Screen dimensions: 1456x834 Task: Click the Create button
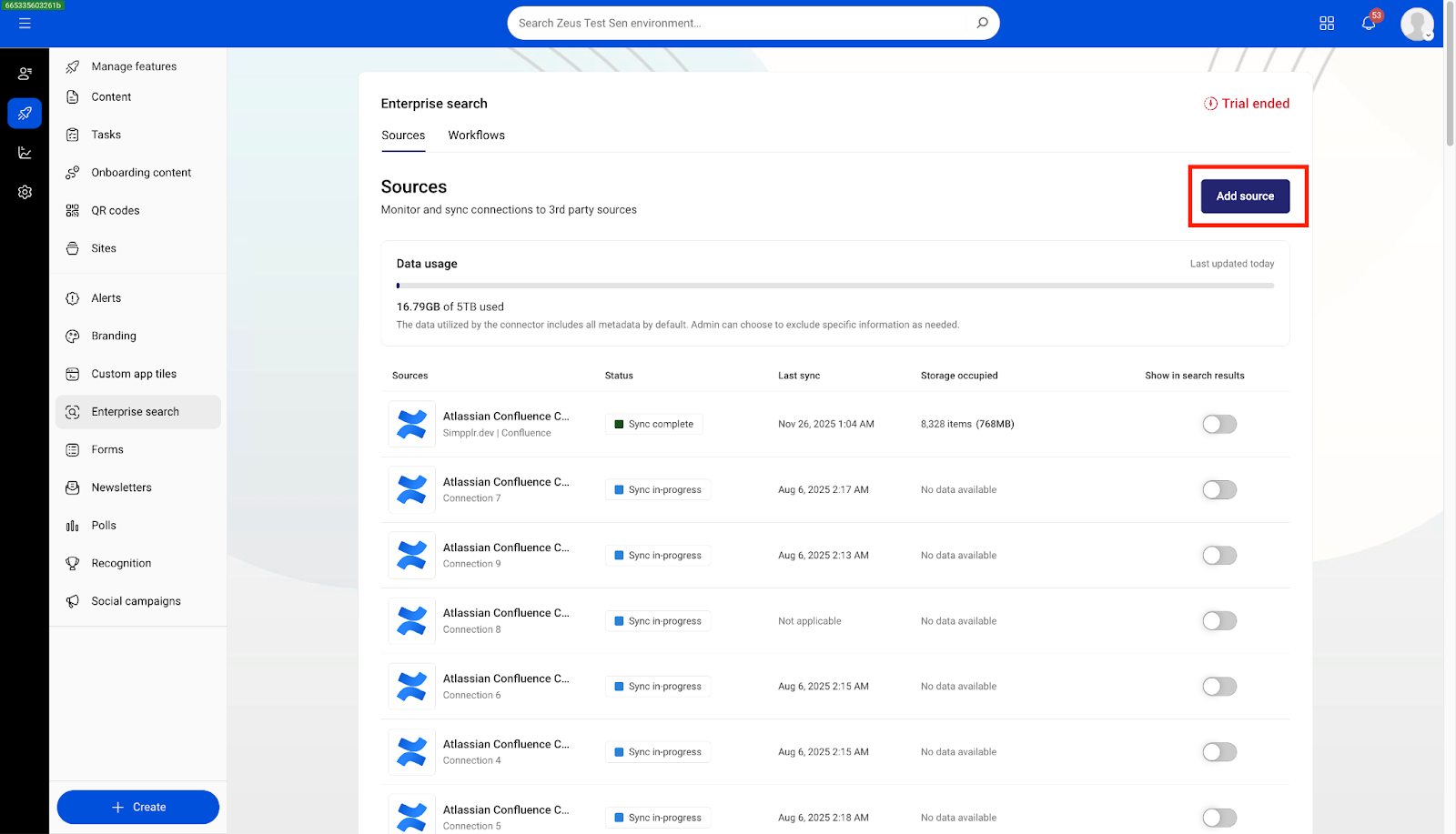(x=138, y=807)
